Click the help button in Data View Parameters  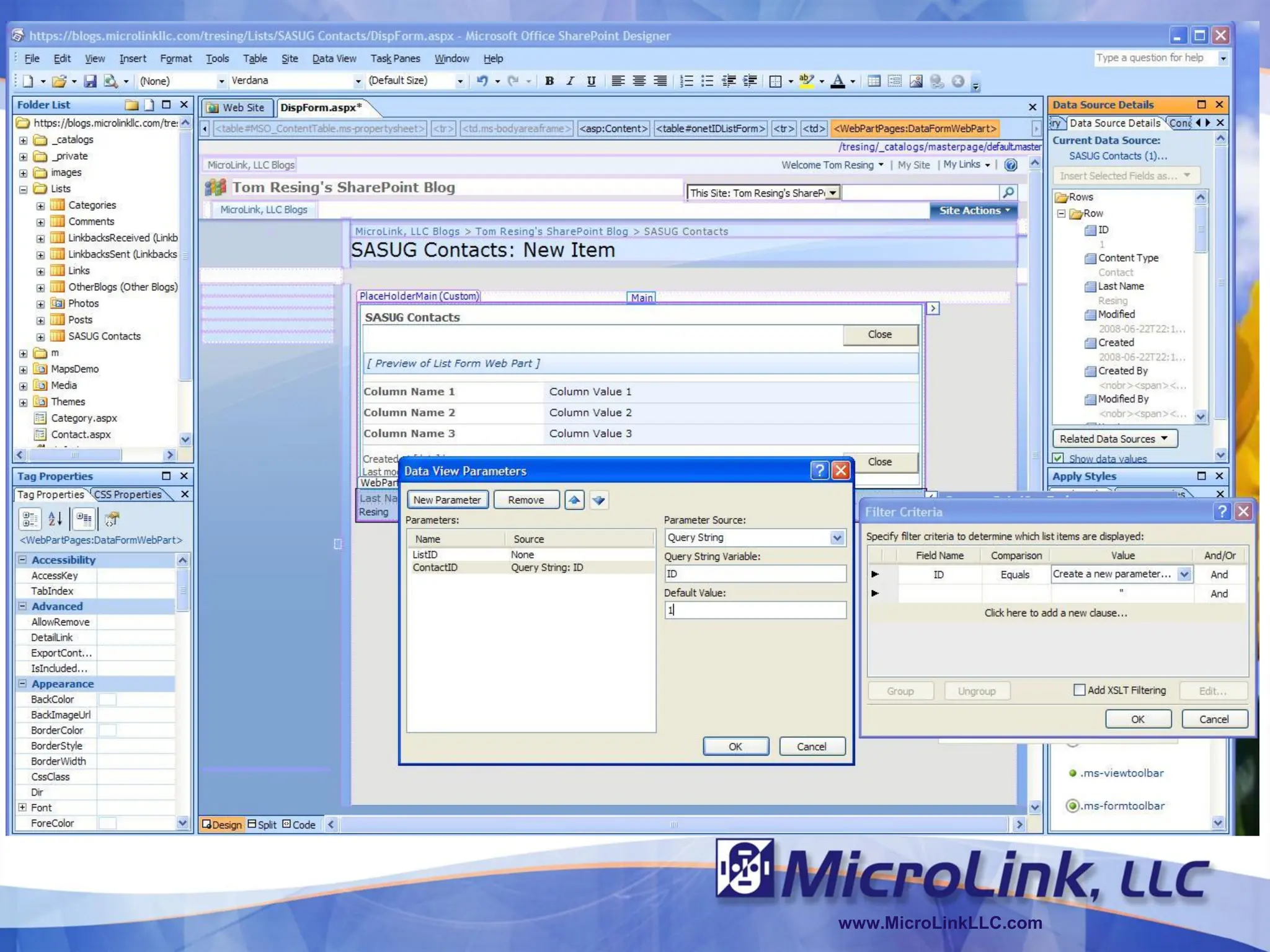819,471
